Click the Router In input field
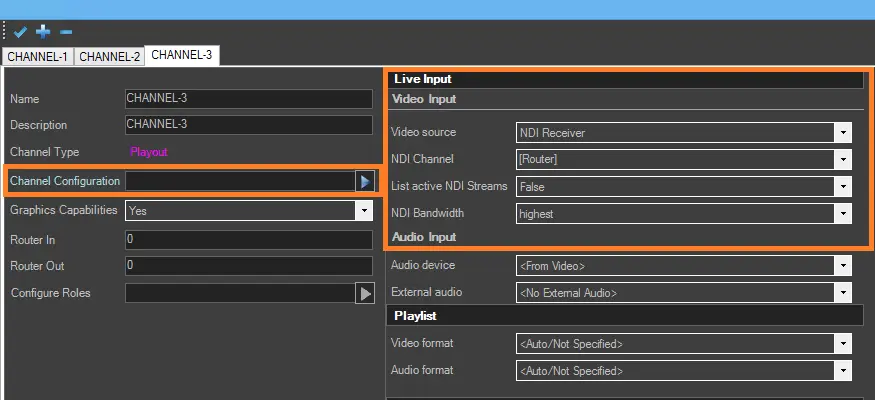The height and width of the screenshot is (400, 875). 248,240
